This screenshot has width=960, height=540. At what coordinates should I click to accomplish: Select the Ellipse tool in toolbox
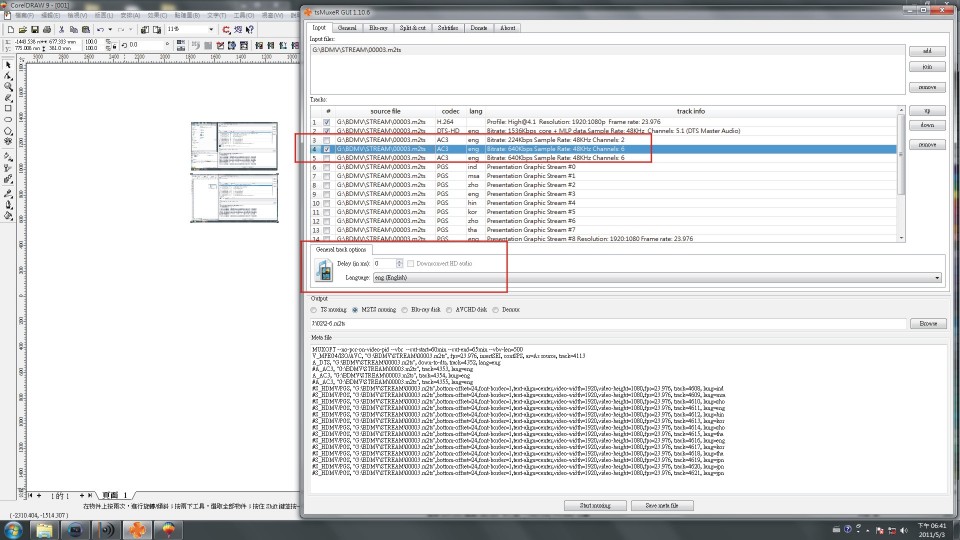[x=8, y=120]
